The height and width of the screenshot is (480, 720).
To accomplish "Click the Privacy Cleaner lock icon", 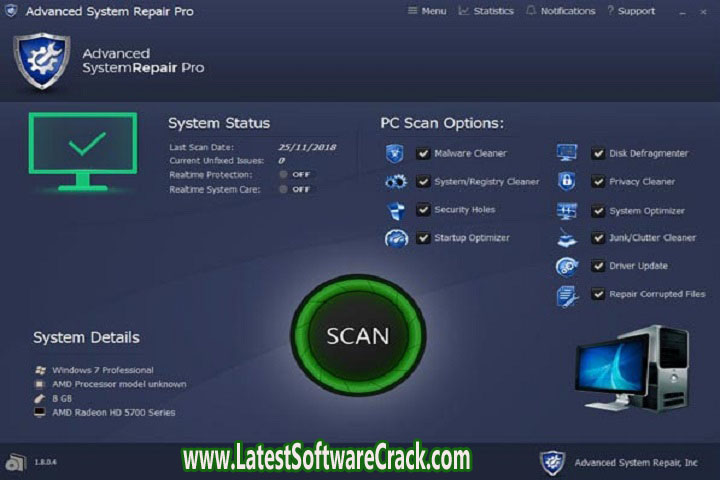I will [x=567, y=182].
